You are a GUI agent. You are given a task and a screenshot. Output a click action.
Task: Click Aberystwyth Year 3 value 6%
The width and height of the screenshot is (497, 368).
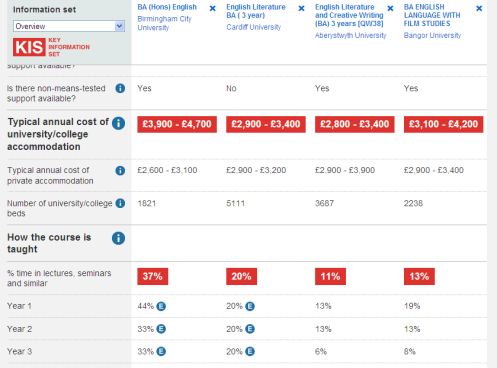[x=321, y=351]
